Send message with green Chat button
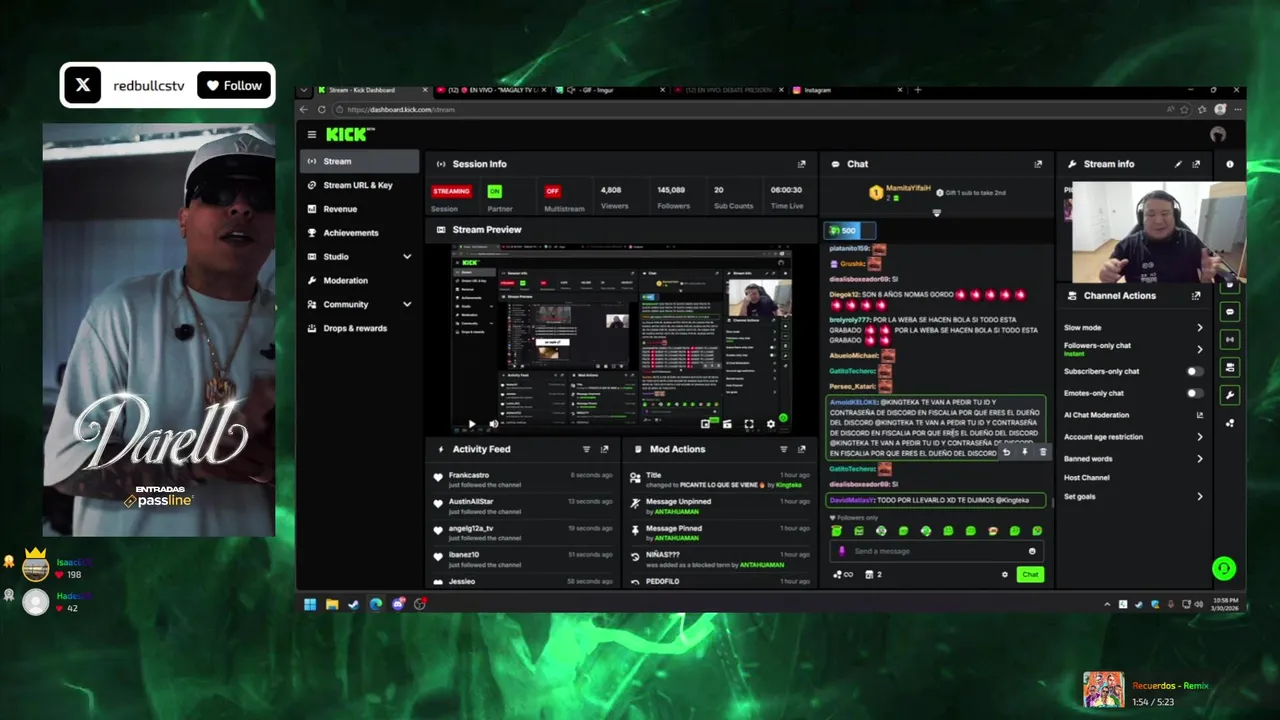Image resolution: width=1280 pixels, height=720 pixels. tap(1030, 574)
